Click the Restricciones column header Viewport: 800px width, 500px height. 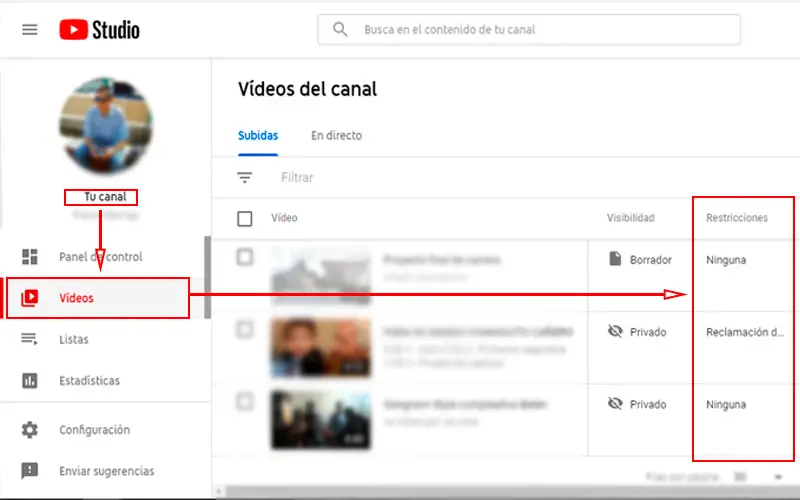737,218
